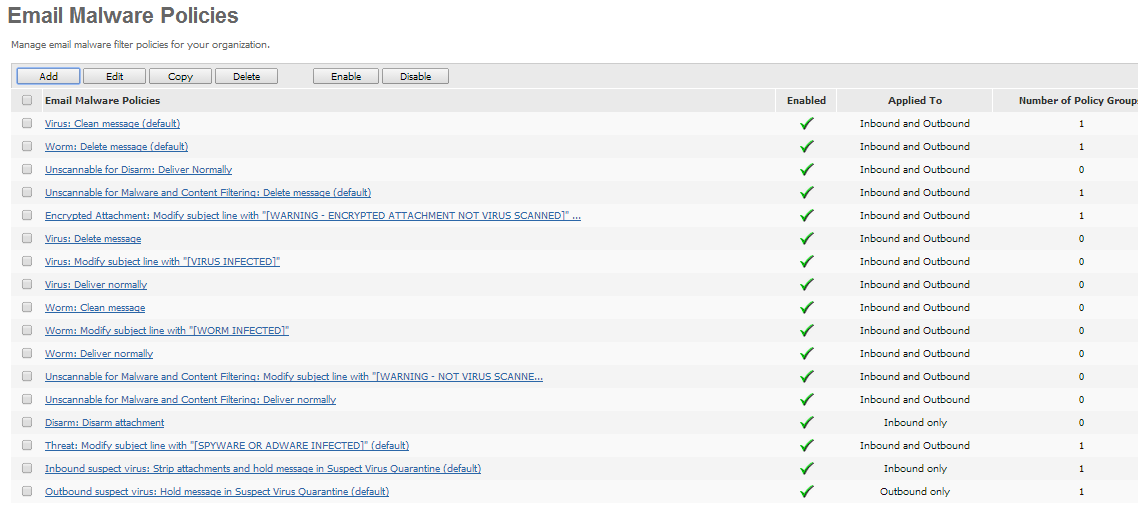
Task: Select checkbox for Unscannable for Disarm policy
Action: tap(27, 170)
